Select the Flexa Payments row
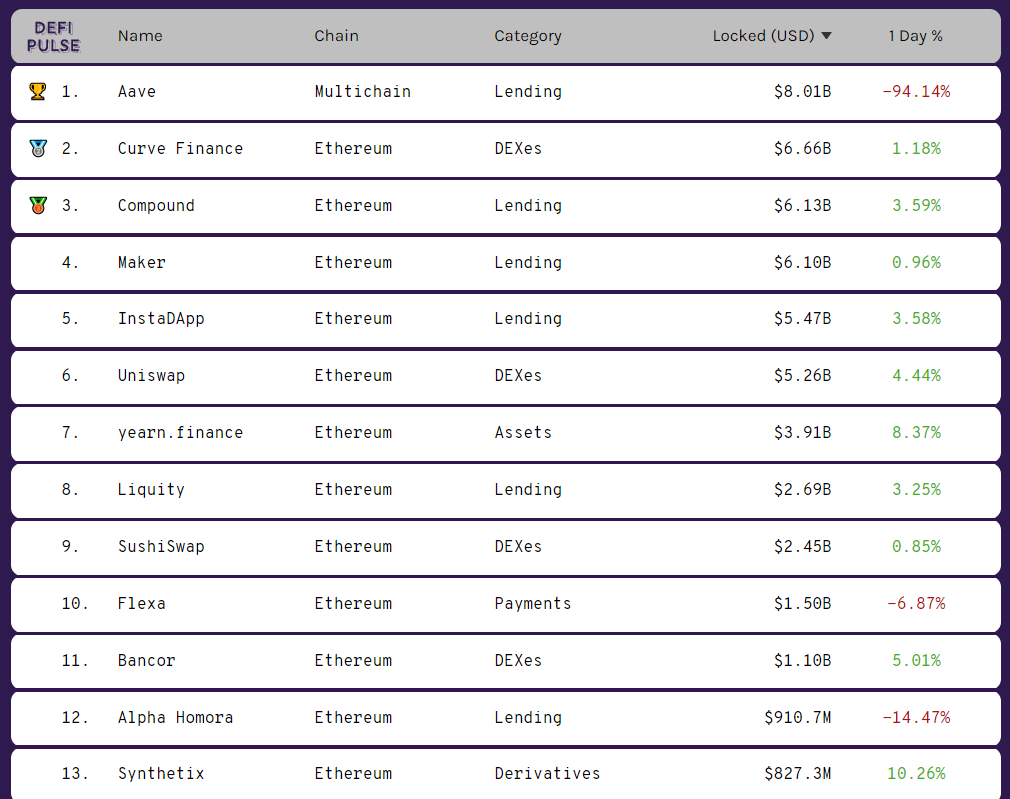Screen dimensions: 1010x799 click(506, 604)
